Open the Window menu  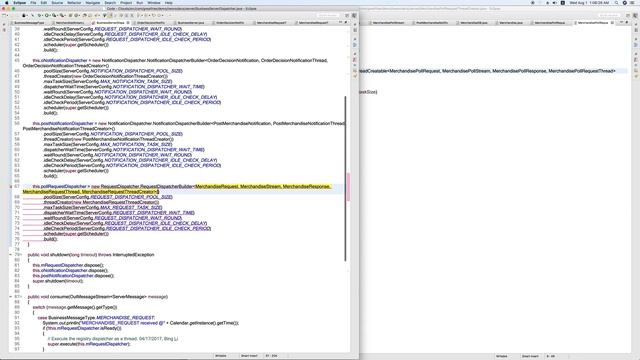[153, 2]
